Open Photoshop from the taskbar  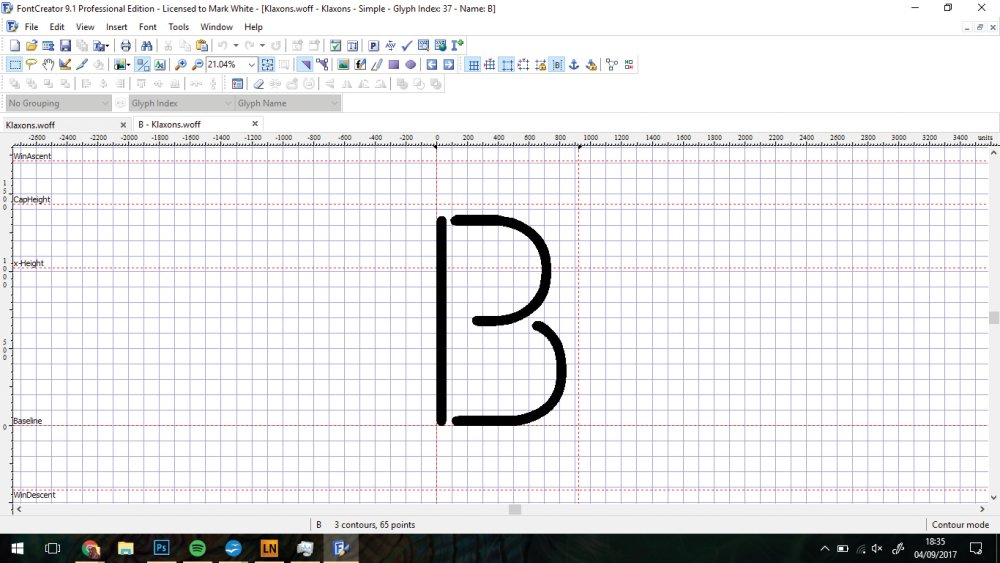pos(161,548)
